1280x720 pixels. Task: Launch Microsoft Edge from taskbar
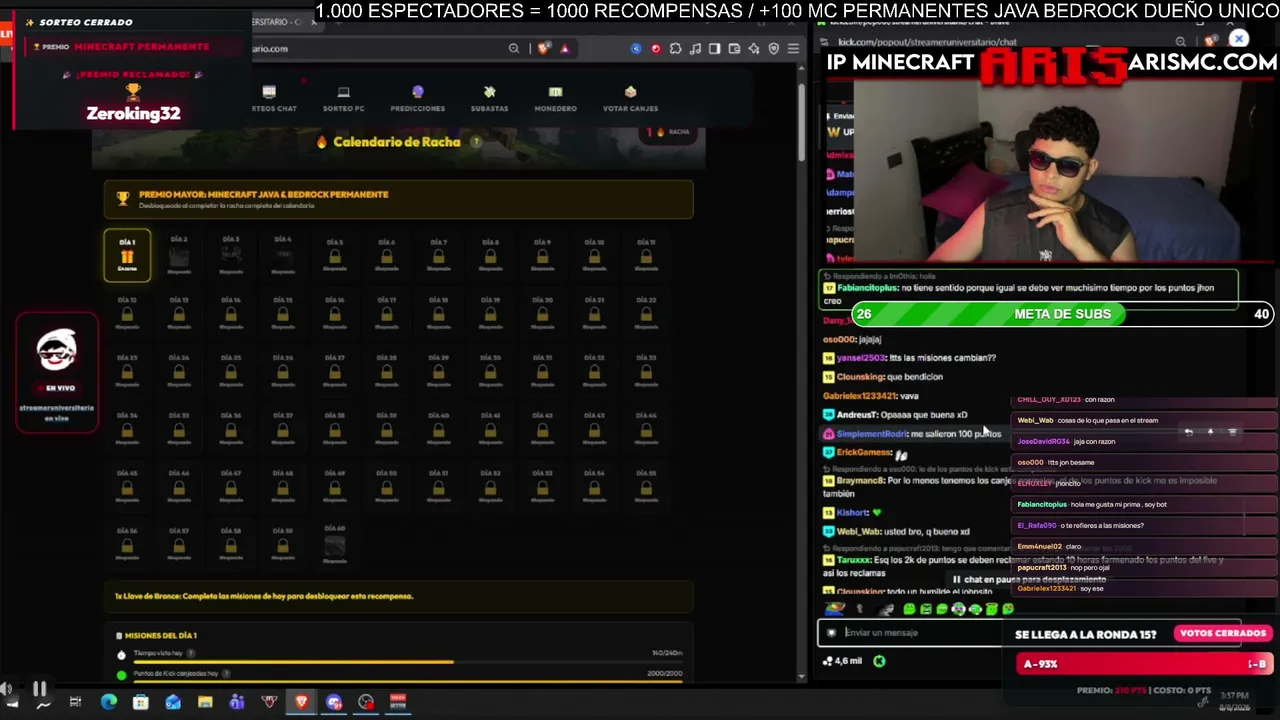(108, 702)
